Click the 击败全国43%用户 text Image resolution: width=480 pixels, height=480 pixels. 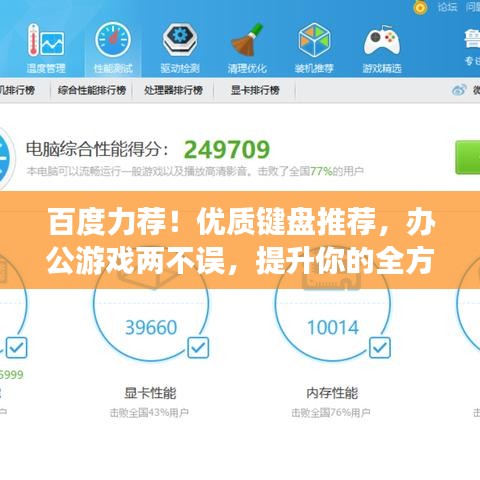click(149, 413)
